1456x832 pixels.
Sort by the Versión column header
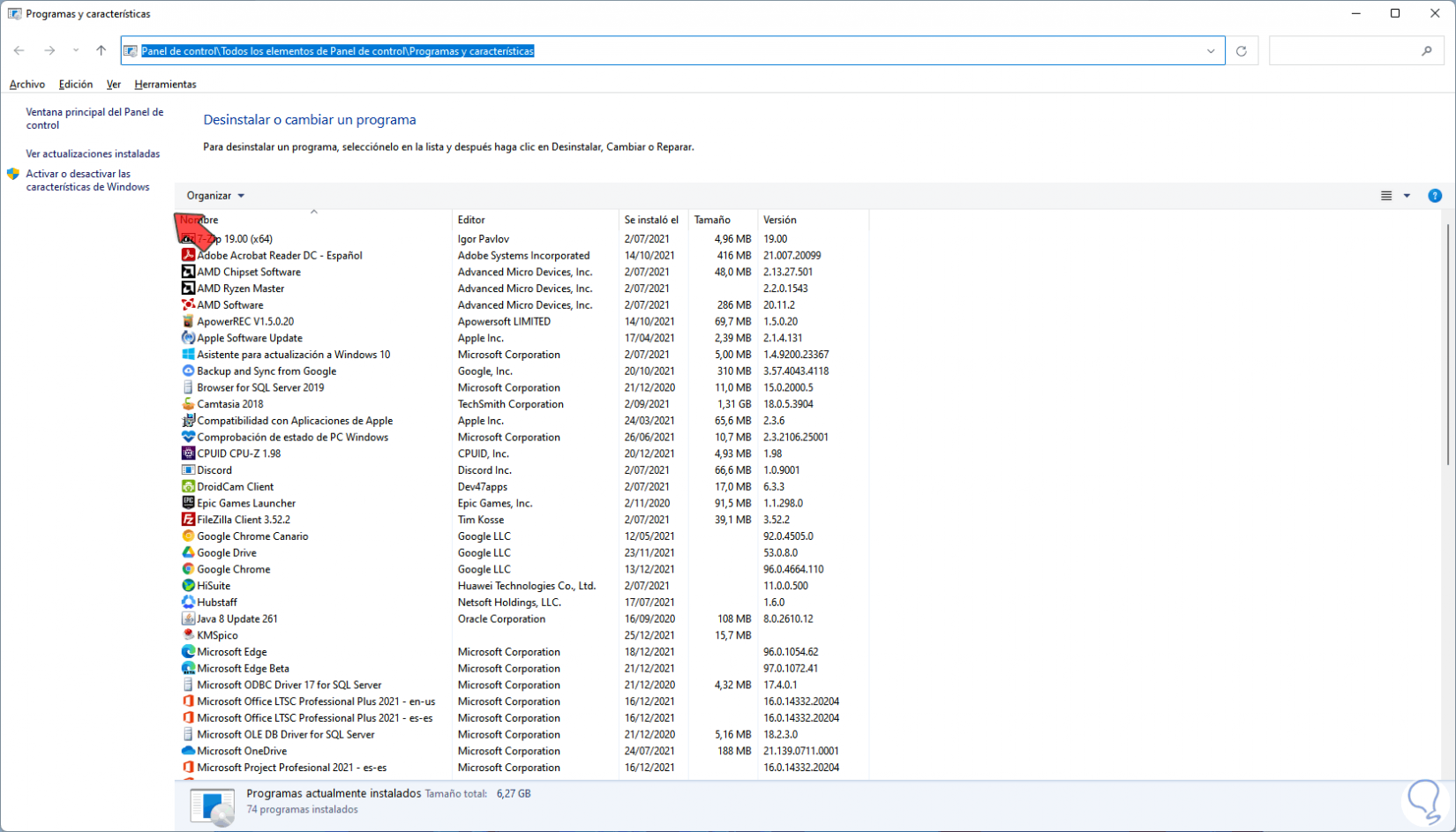[x=814, y=220]
